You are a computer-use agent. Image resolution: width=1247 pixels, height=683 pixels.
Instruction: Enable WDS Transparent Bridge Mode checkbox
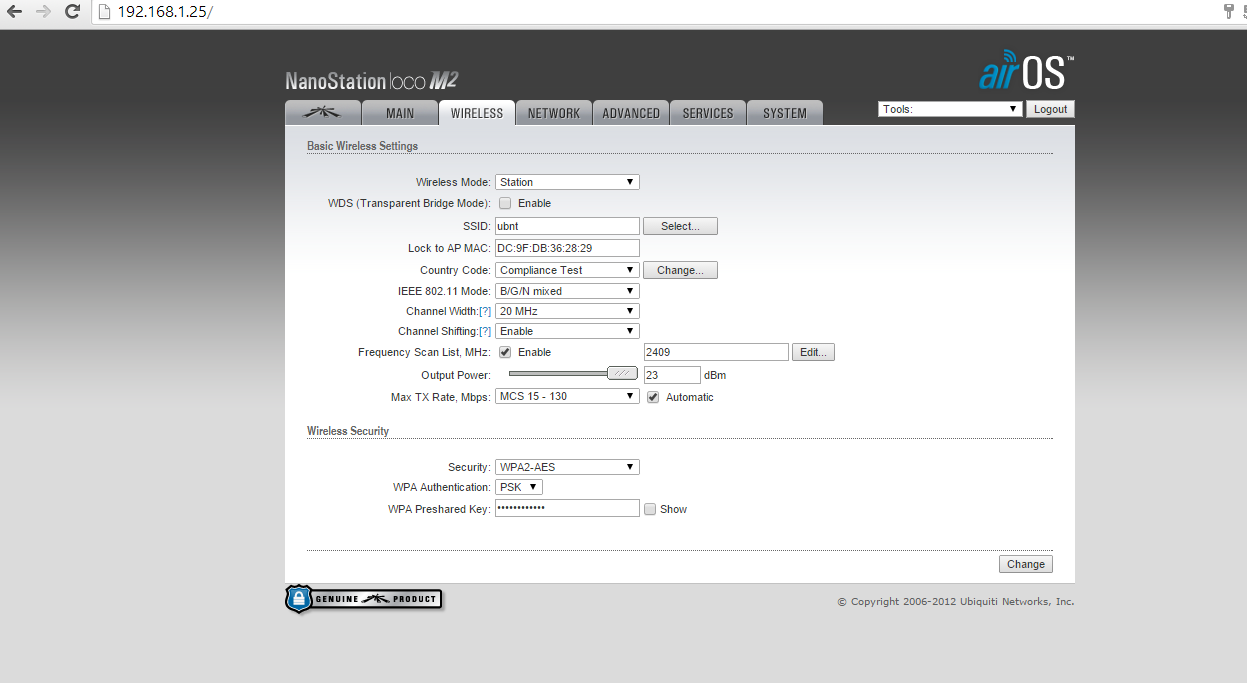click(505, 204)
